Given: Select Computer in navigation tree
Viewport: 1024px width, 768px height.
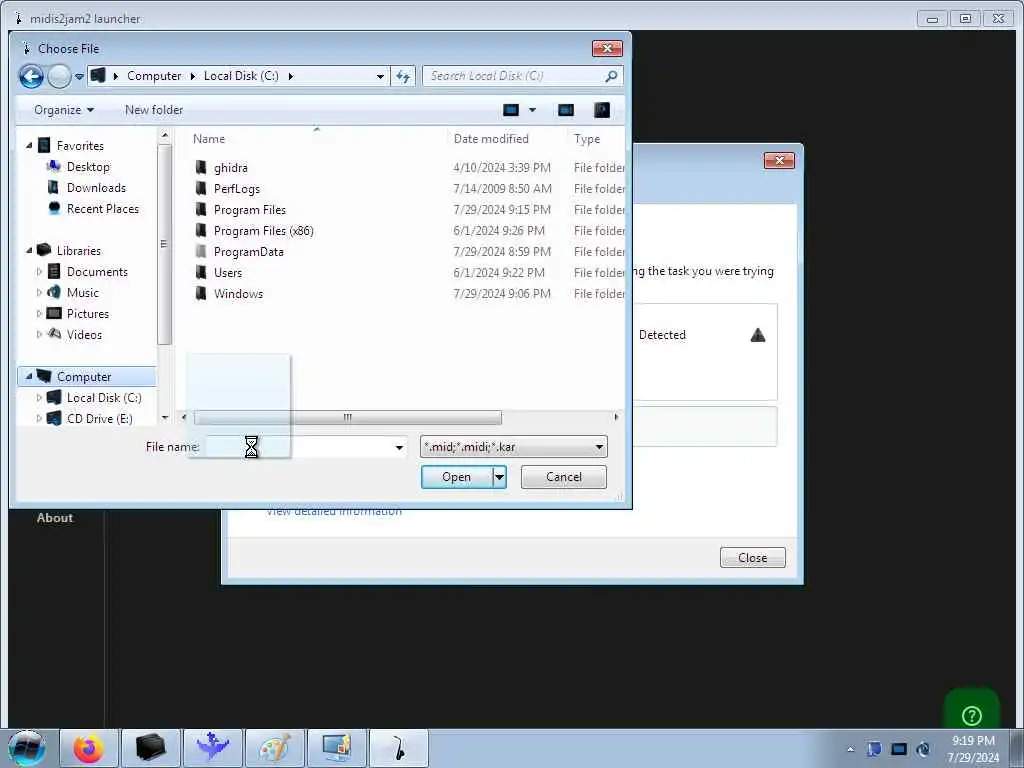Looking at the screenshot, I should [84, 377].
